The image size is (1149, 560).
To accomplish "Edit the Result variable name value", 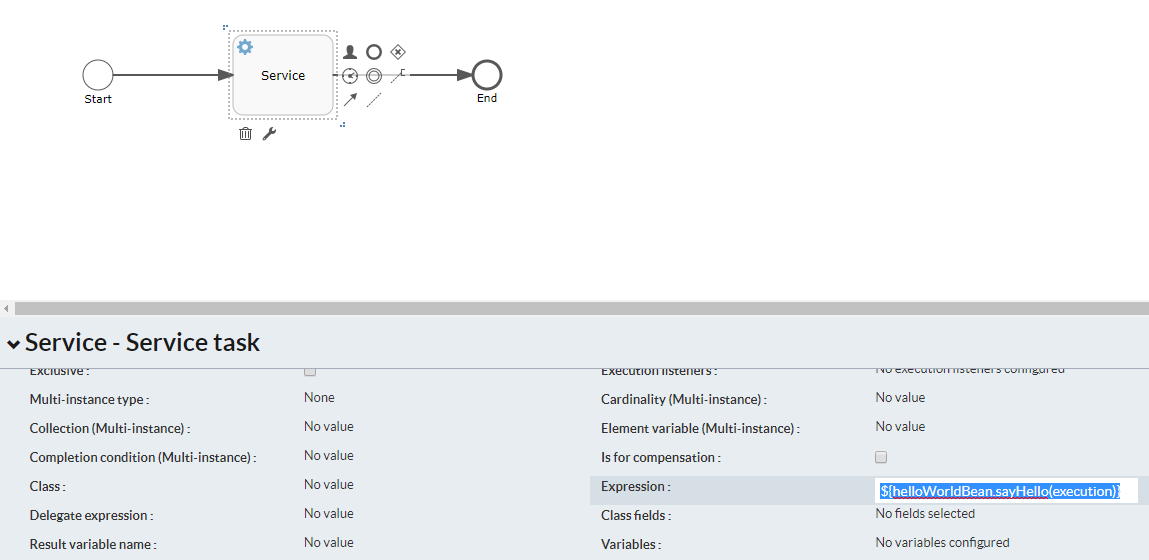I will click(329, 542).
